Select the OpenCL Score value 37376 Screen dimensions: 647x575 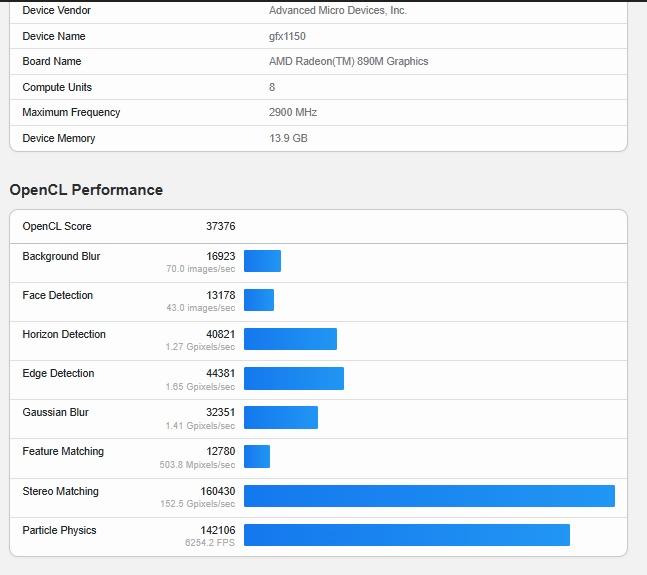tap(220, 227)
